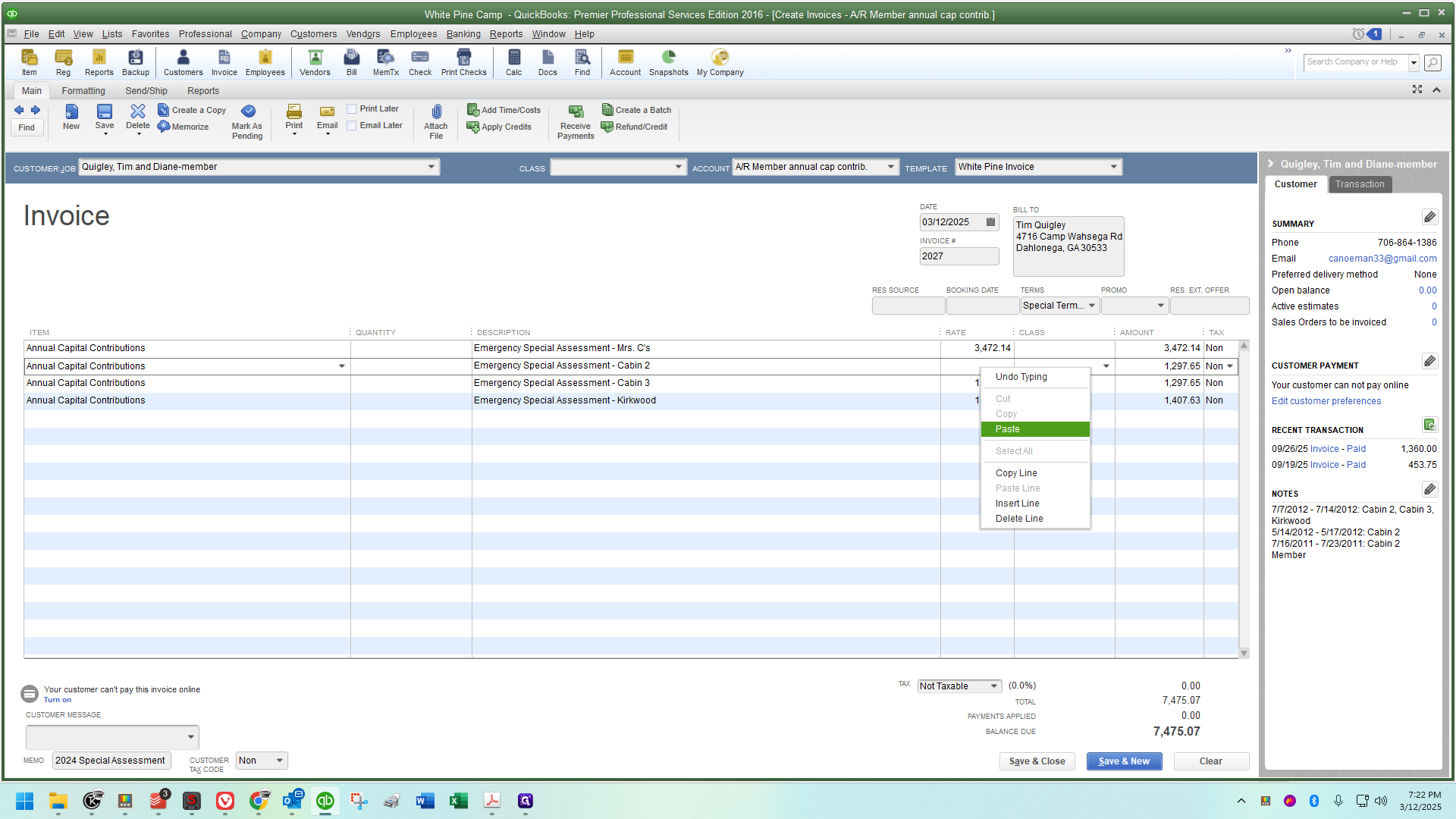The image size is (1456, 819).
Task: Open the MemTx memorized transactions icon
Action: click(x=385, y=62)
